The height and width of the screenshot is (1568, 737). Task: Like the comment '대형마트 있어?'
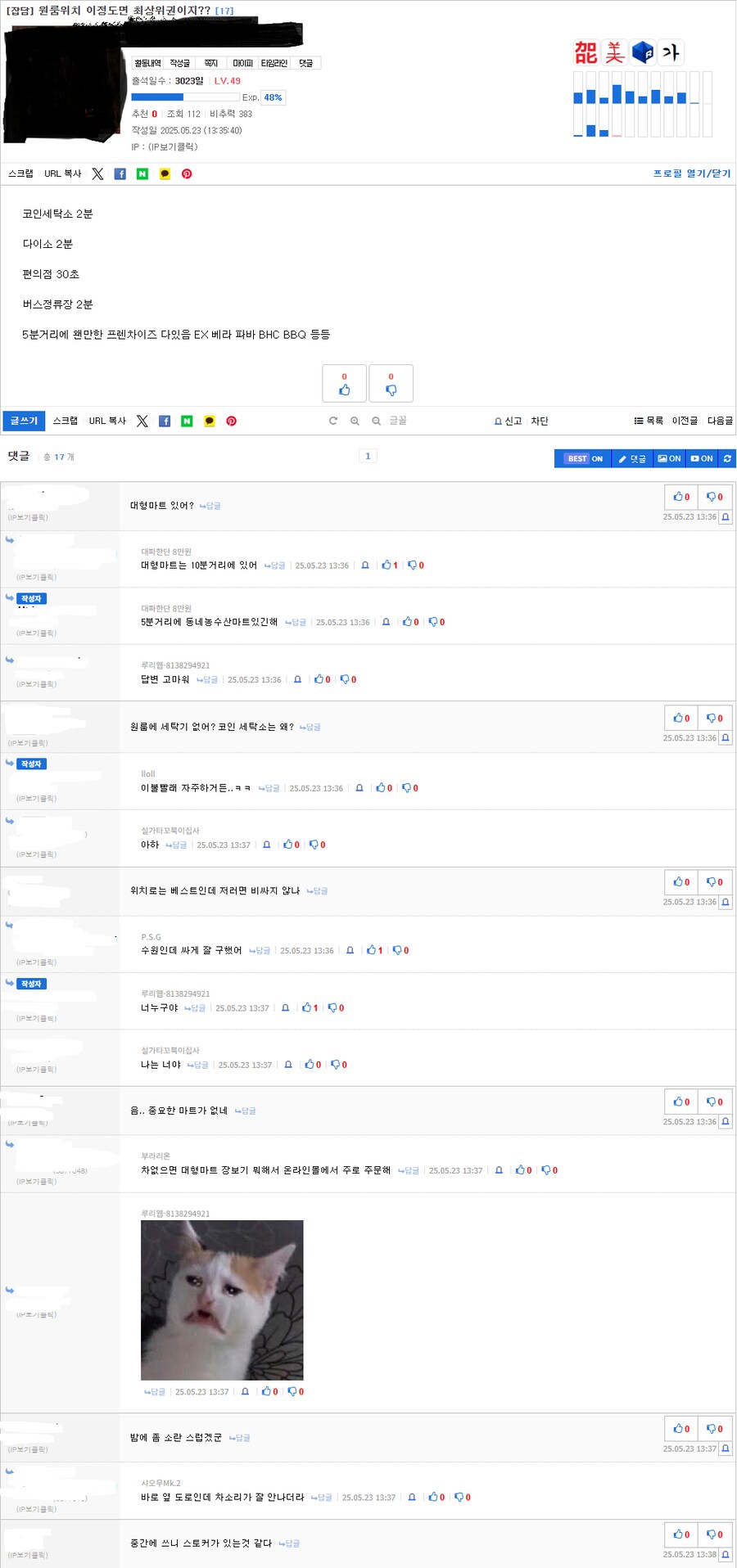[681, 497]
